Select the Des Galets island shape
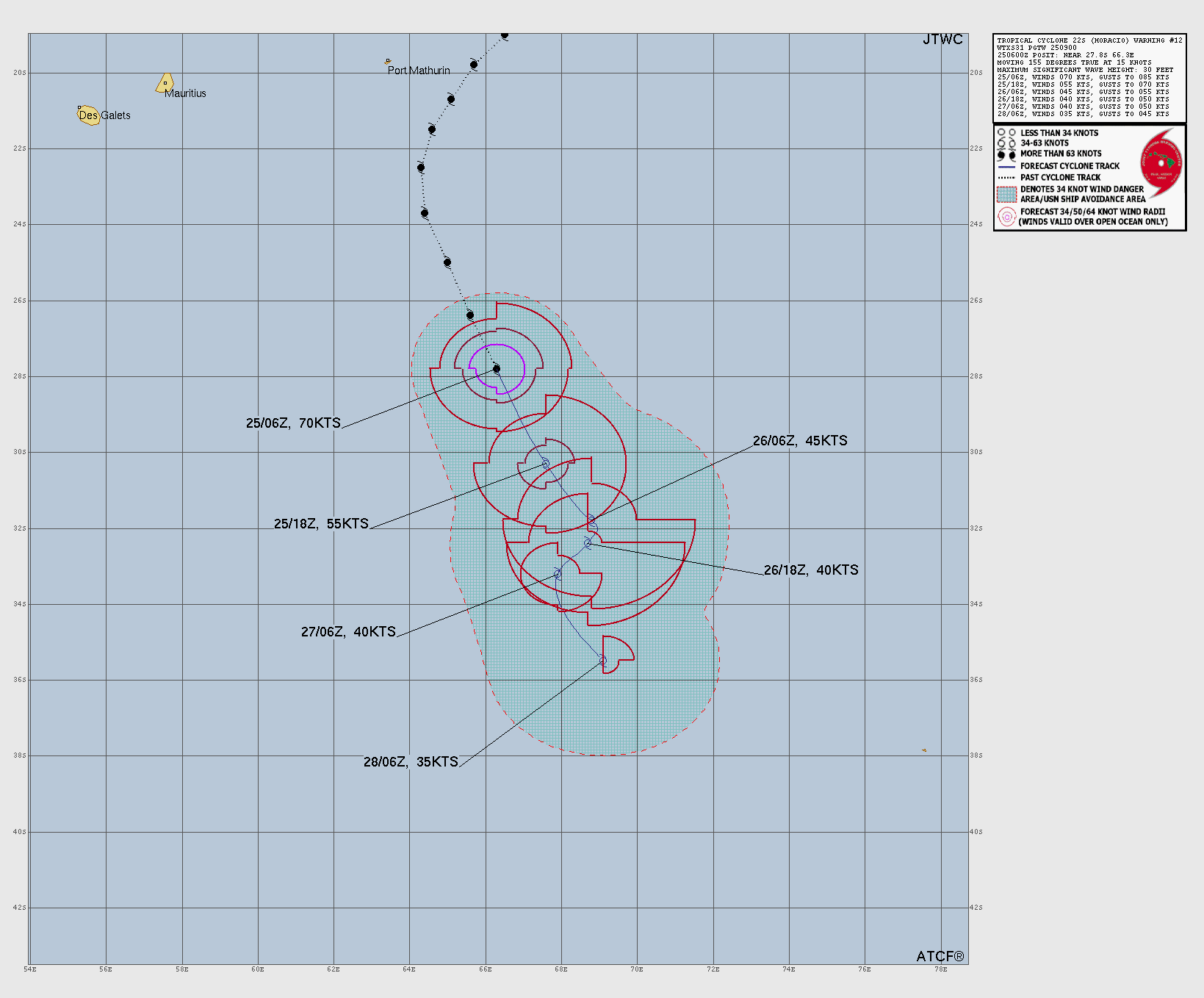1204x998 pixels. pyautogui.click(x=89, y=115)
